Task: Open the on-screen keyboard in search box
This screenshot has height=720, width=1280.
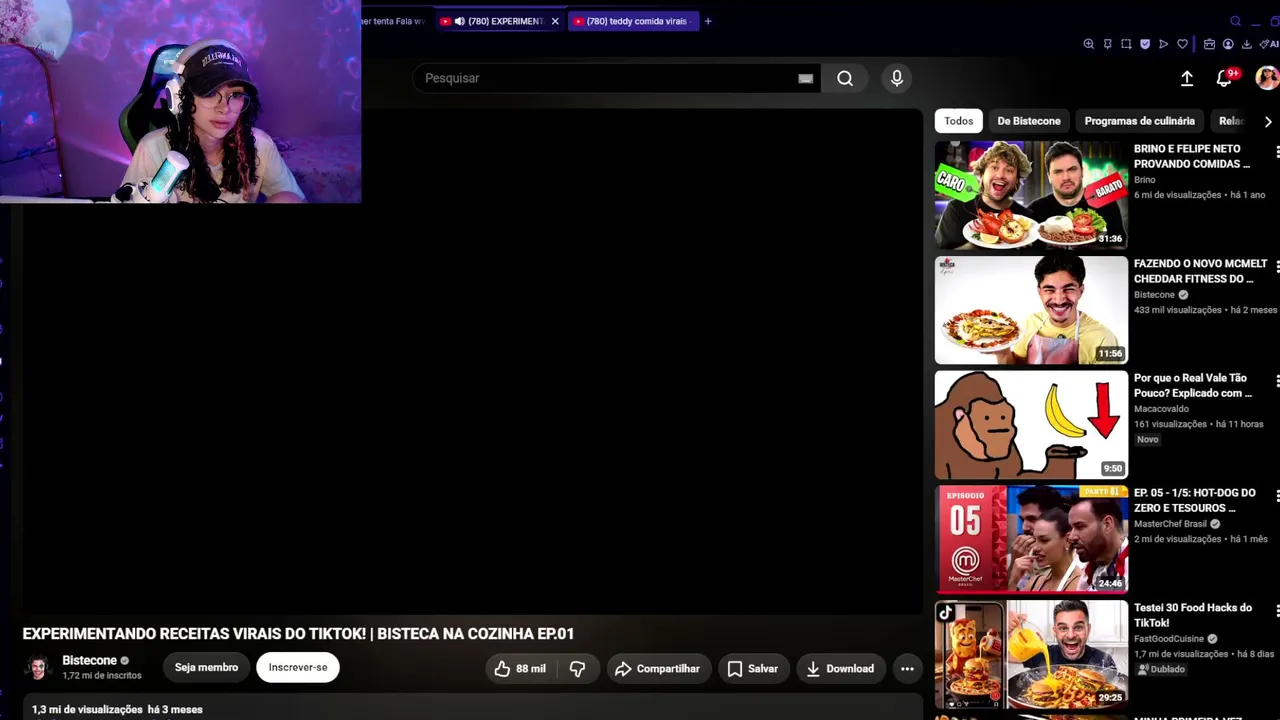Action: click(805, 79)
